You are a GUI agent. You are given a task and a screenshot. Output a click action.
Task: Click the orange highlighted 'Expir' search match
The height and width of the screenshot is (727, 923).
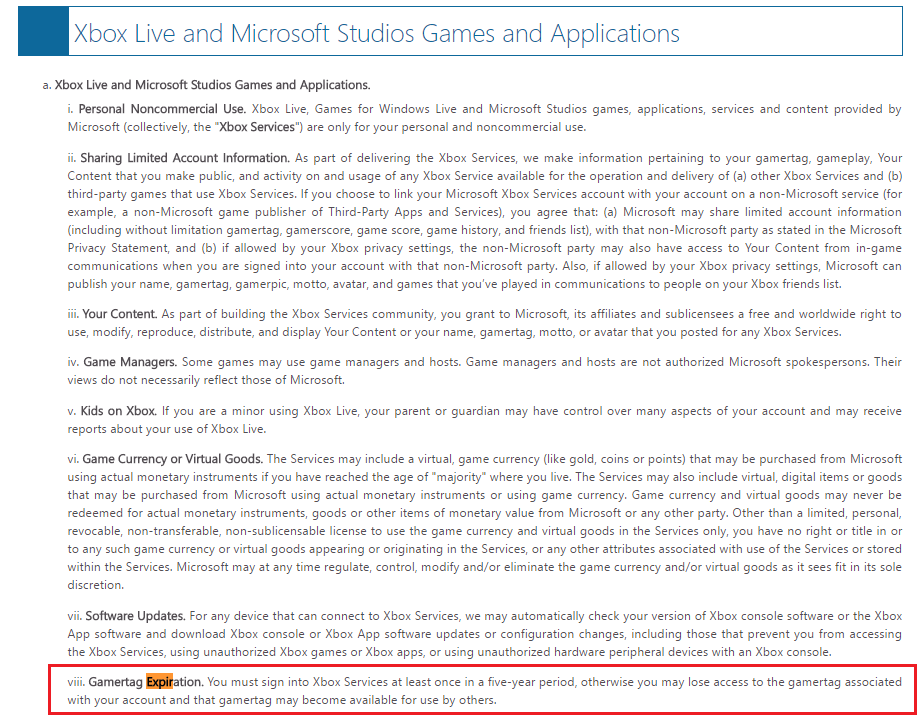(160, 682)
